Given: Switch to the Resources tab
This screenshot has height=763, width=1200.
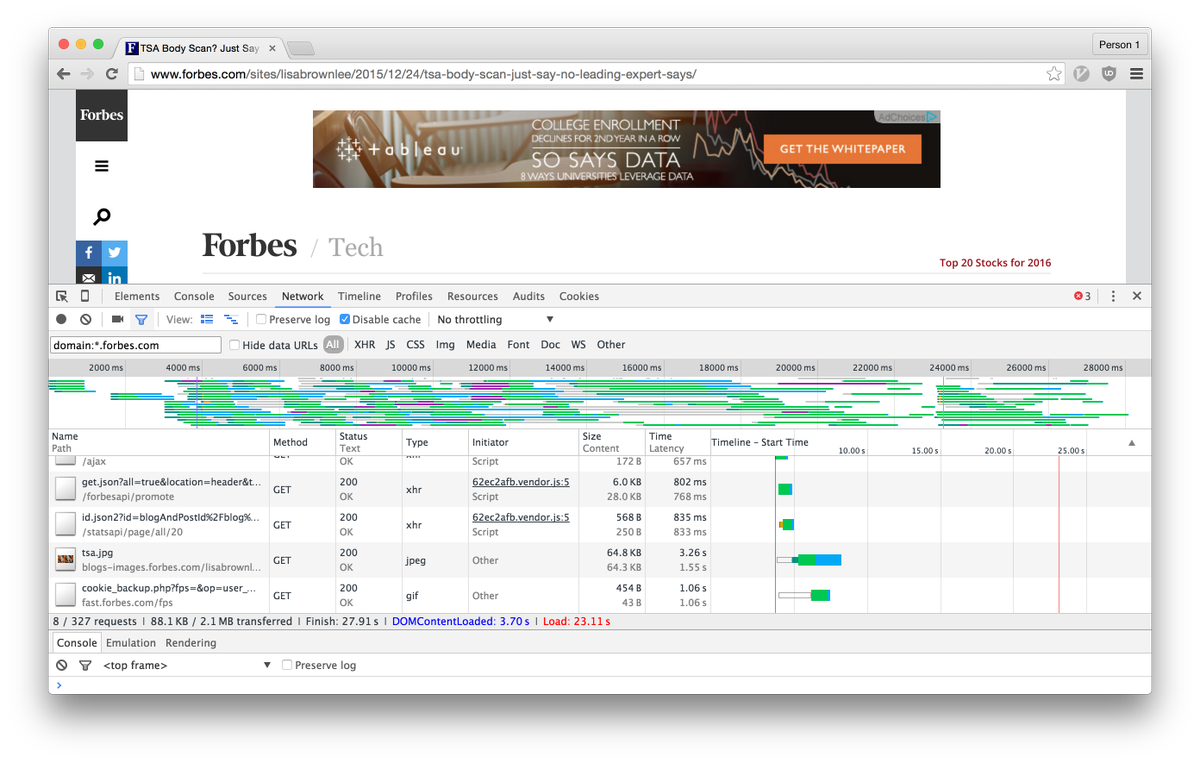Looking at the screenshot, I should (472, 296).
